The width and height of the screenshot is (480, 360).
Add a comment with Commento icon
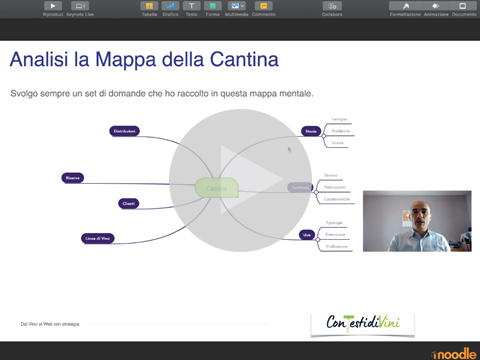[264, 6]
